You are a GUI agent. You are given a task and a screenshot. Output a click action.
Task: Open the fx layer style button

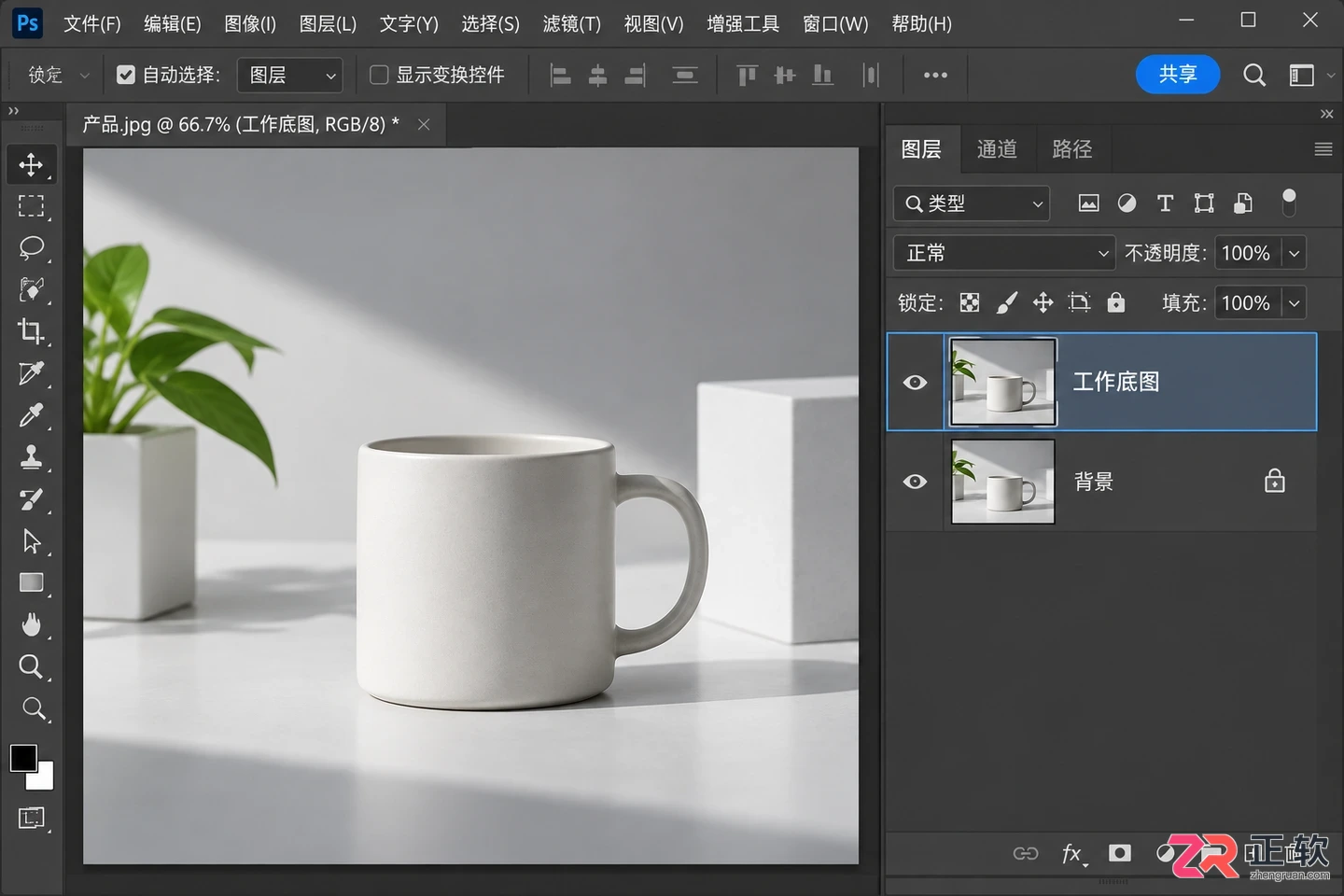(1073, 853)
